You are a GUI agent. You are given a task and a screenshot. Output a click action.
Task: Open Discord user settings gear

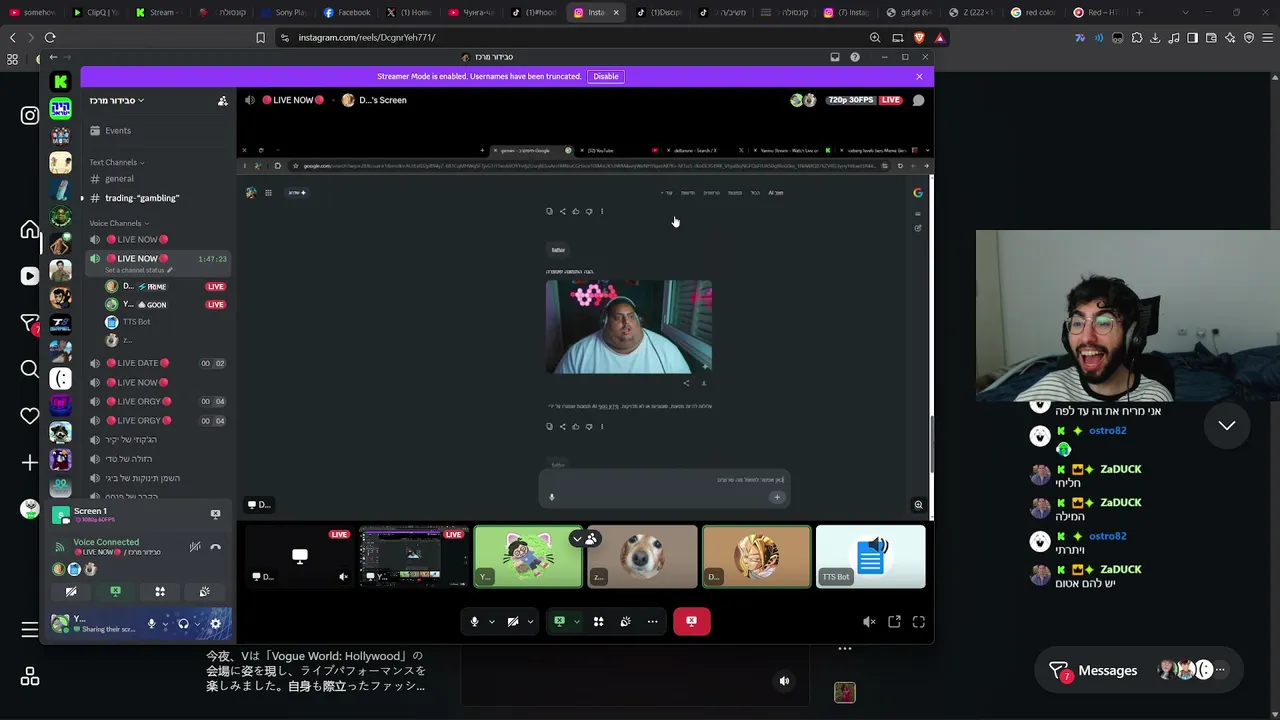215,624
